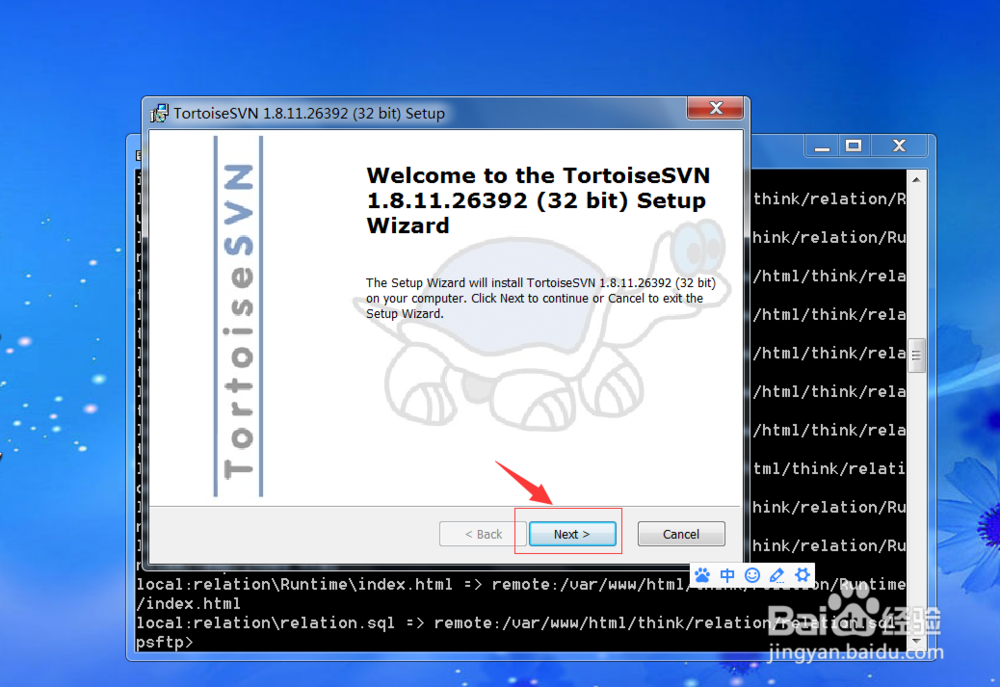Cancel the TortoiseSVN Setup Wizard
Viewport: 1000px width, 687px height.
681,534
